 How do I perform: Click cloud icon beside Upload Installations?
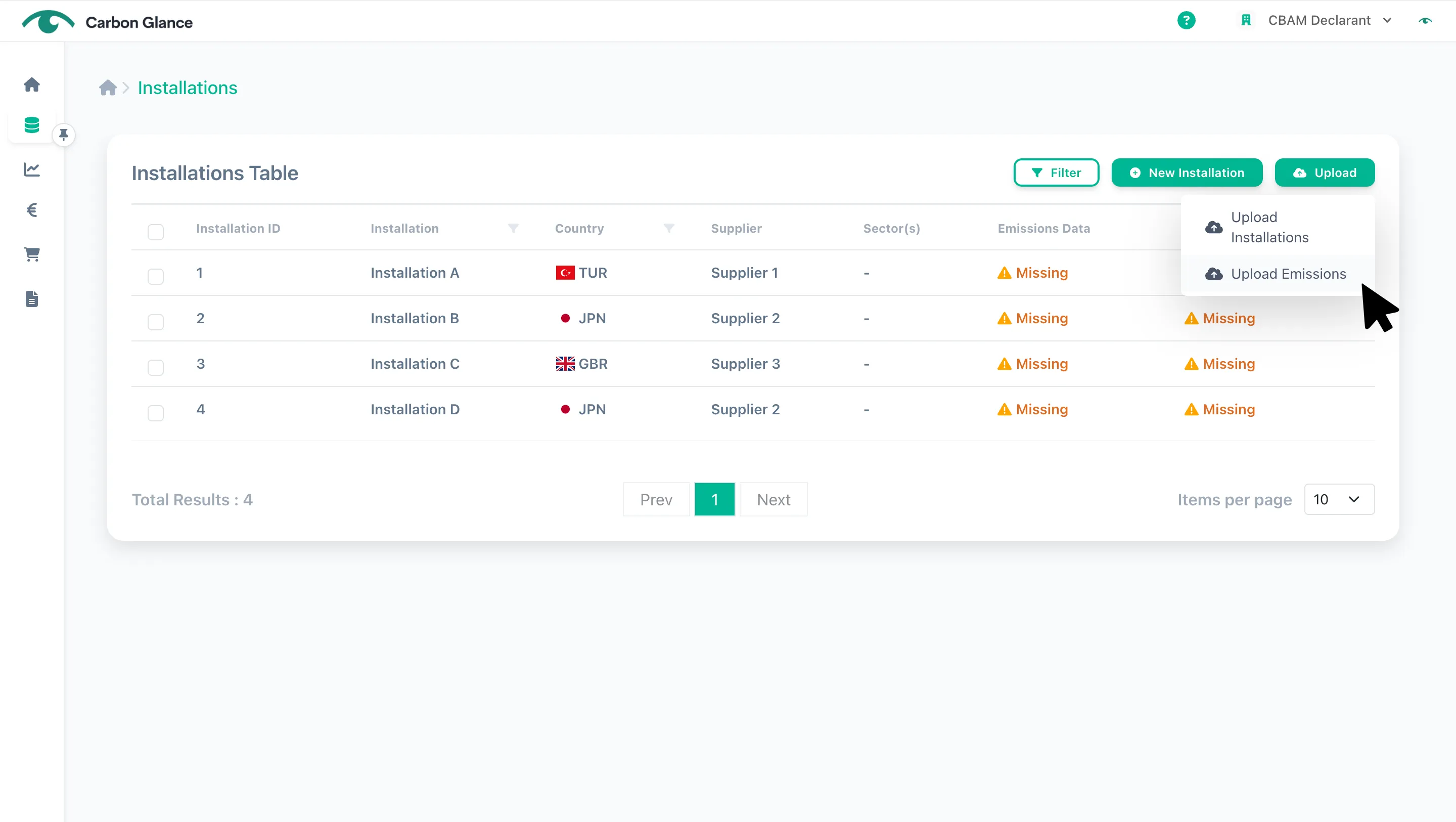(x=1213, y=228)
